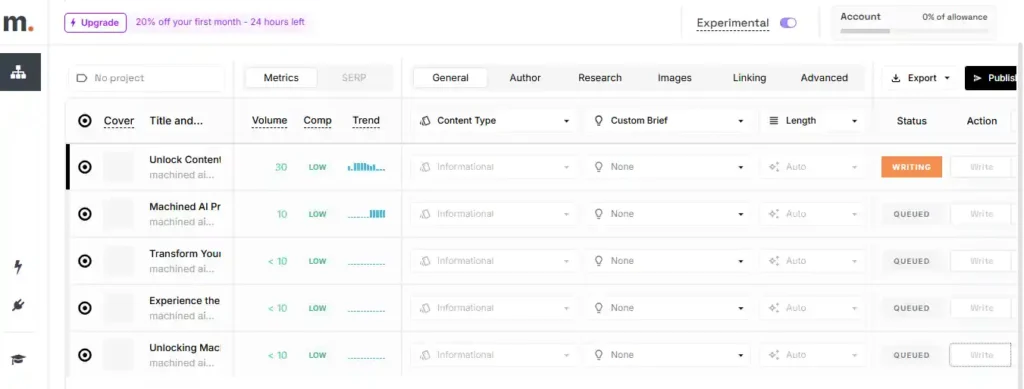Screen dimensions: 1024x389
Task: Click Write button in 'Unlock Content' row
Action: point(981,167)
